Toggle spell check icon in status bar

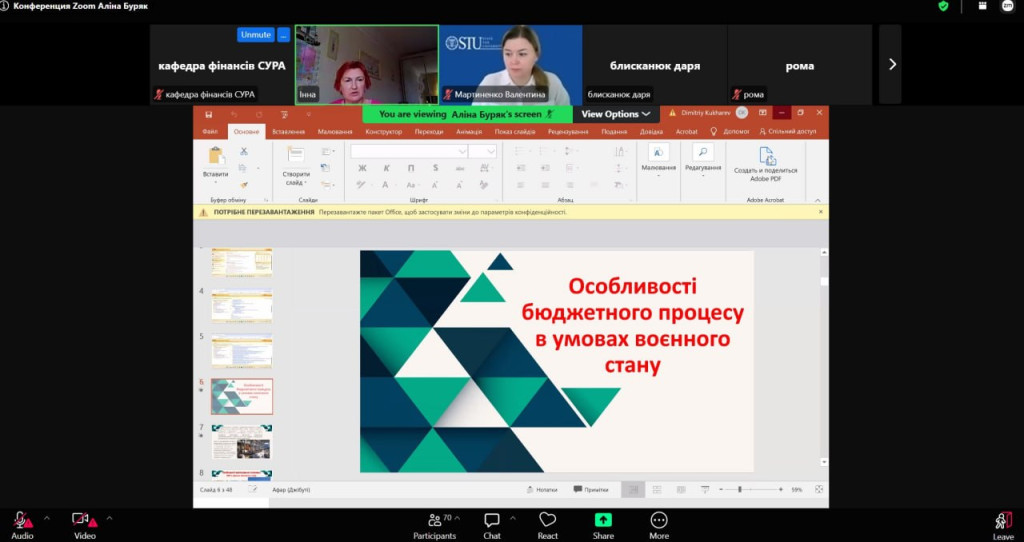coord(253,489)
